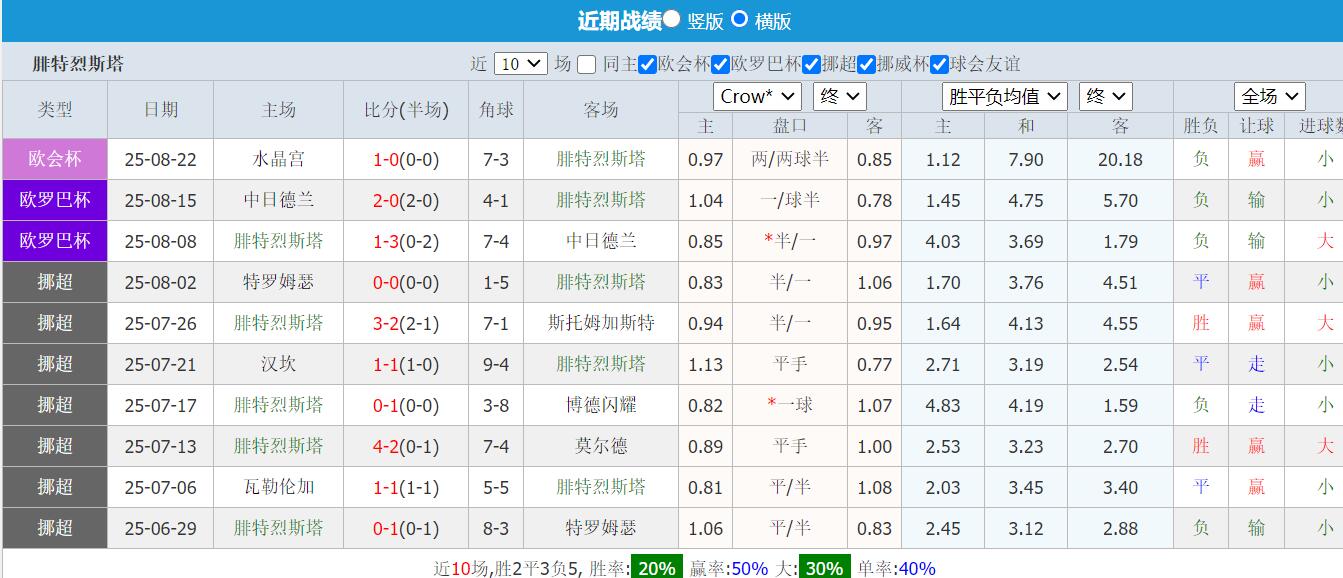The width and height of the screenshot is (1343, 578).
Task: Open the Crow* bookmaker dropdown
Action: pyautogui.click(x=756, y=96)
